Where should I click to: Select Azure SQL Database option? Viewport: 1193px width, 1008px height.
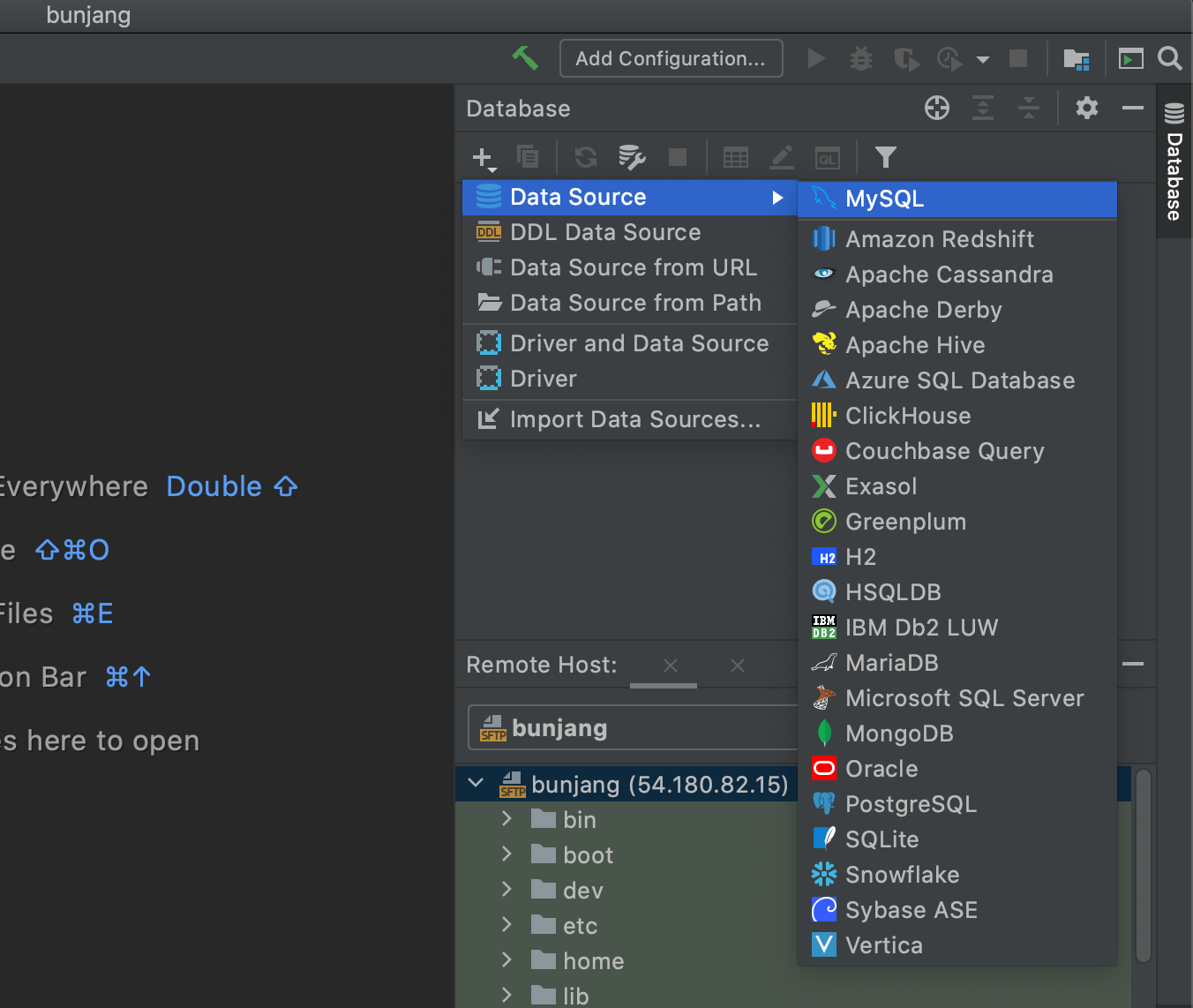pos(957,380)
